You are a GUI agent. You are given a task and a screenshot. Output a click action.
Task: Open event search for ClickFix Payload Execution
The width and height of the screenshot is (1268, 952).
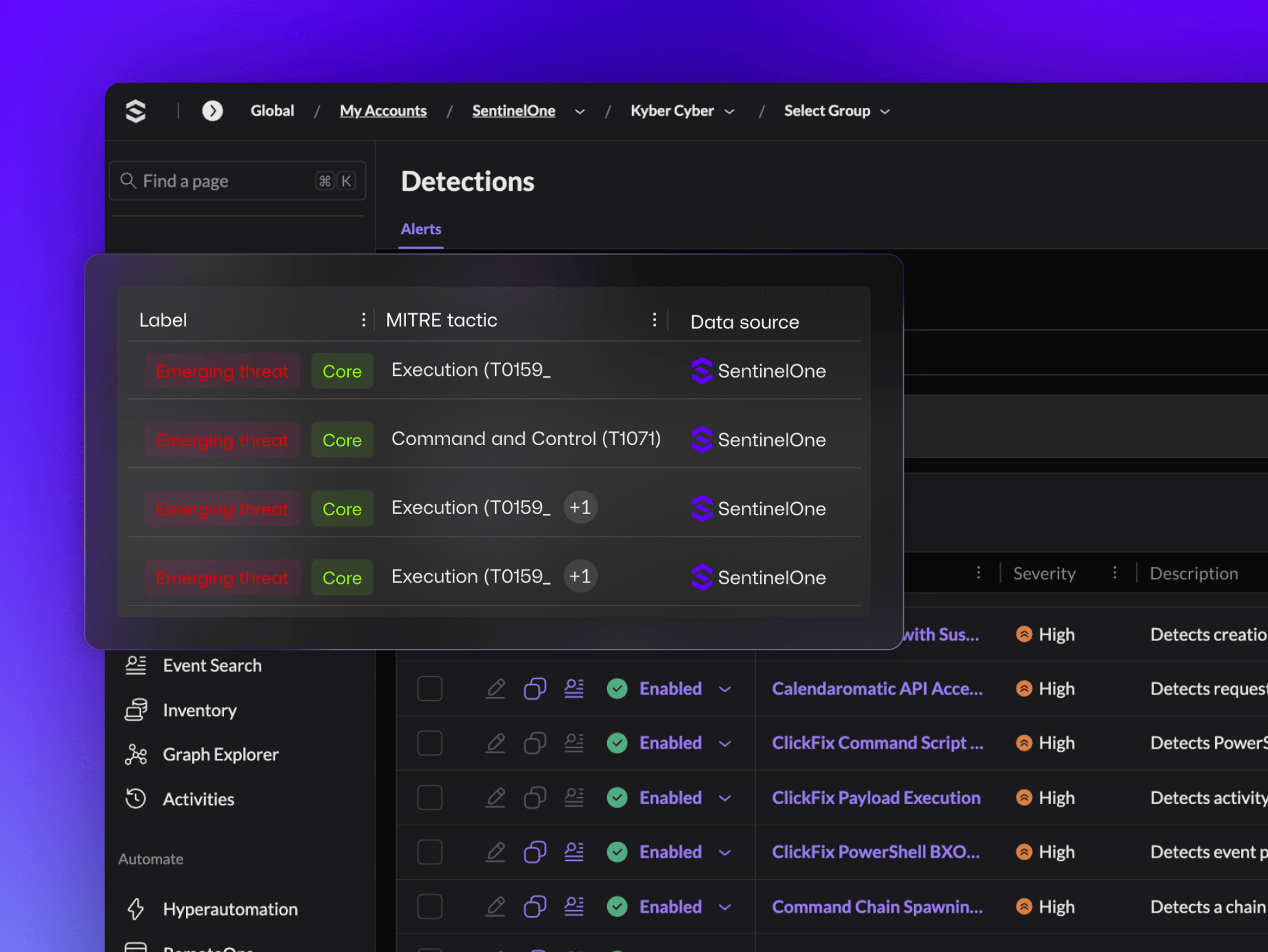(x=574, y=798)
